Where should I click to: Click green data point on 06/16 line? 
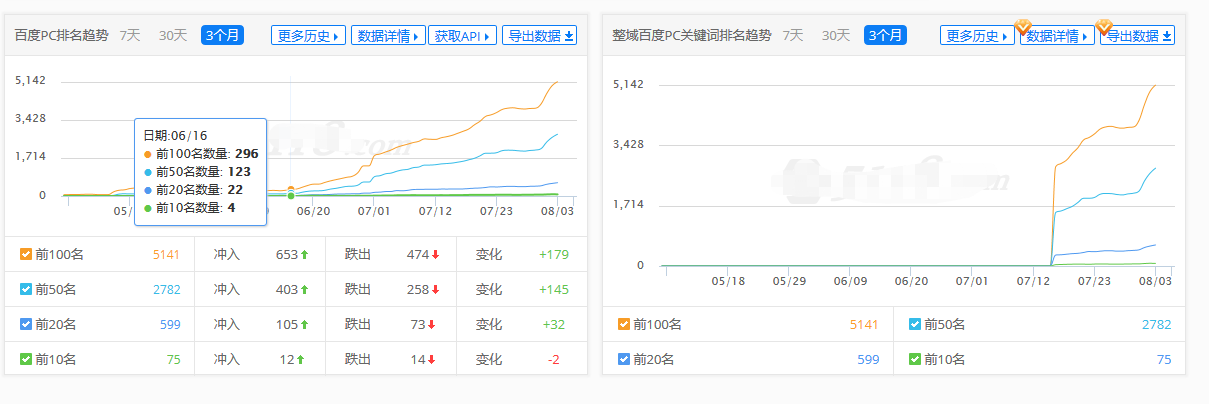[291, 195]
